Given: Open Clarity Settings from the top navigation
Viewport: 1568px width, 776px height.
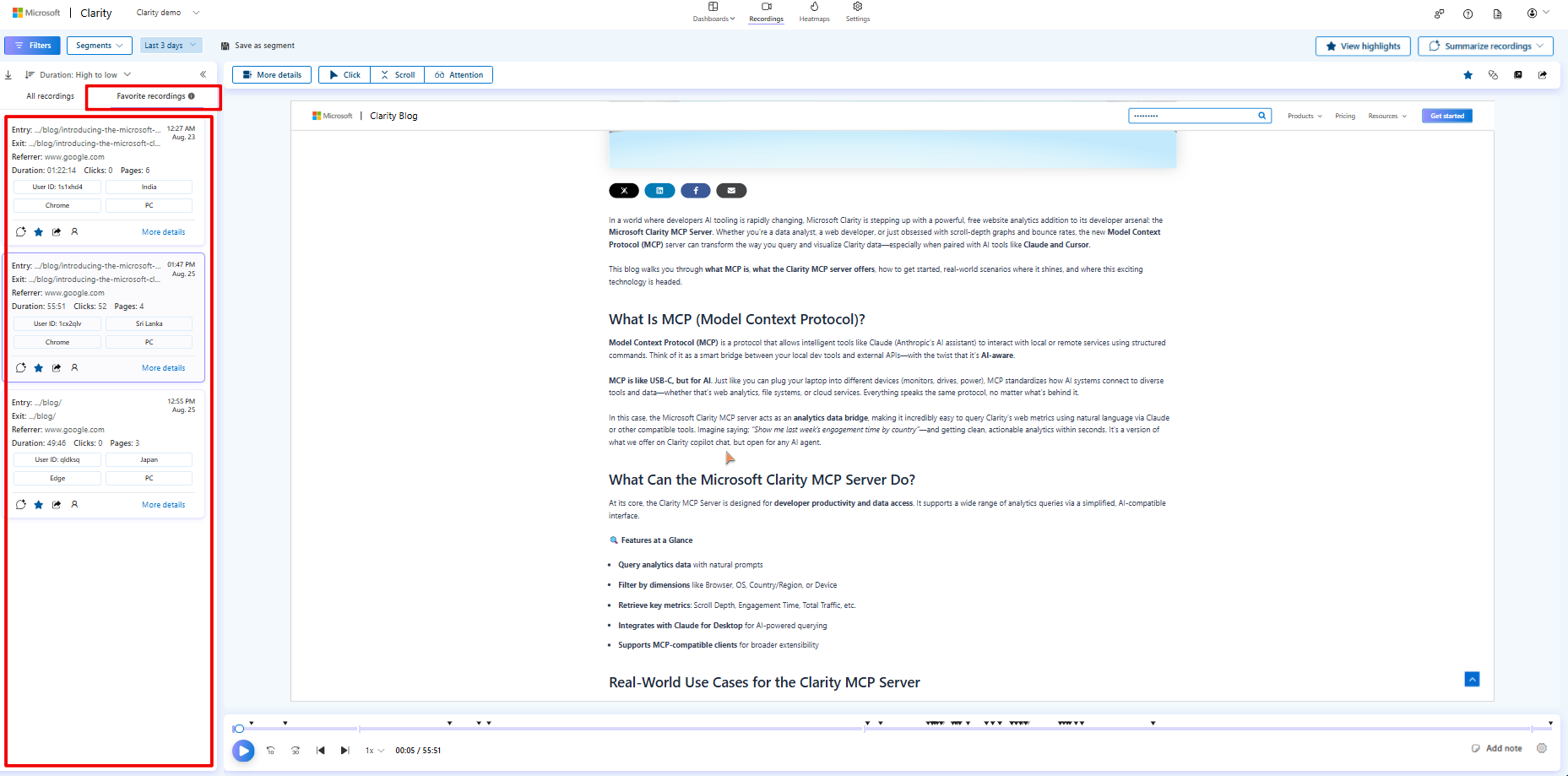Looking at the screenshot, I should pyautogui.click(x=858, y=12).
